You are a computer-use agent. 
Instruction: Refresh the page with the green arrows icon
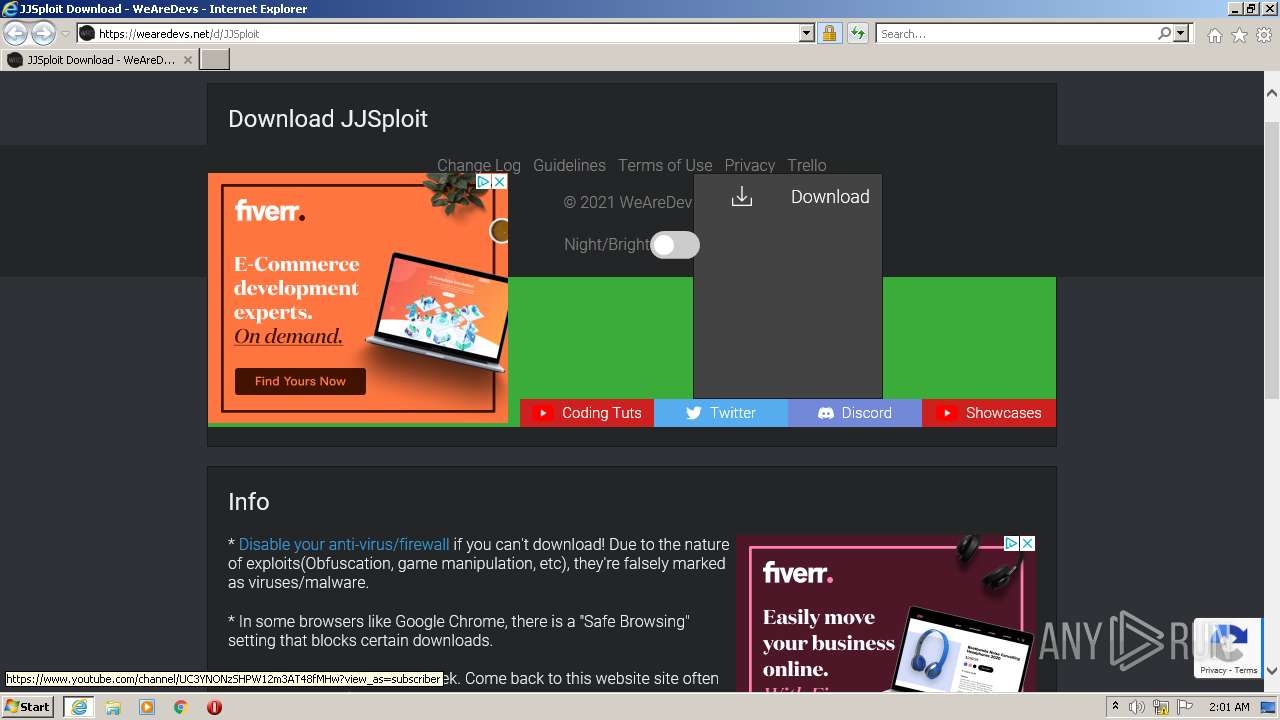coord(857,34)
